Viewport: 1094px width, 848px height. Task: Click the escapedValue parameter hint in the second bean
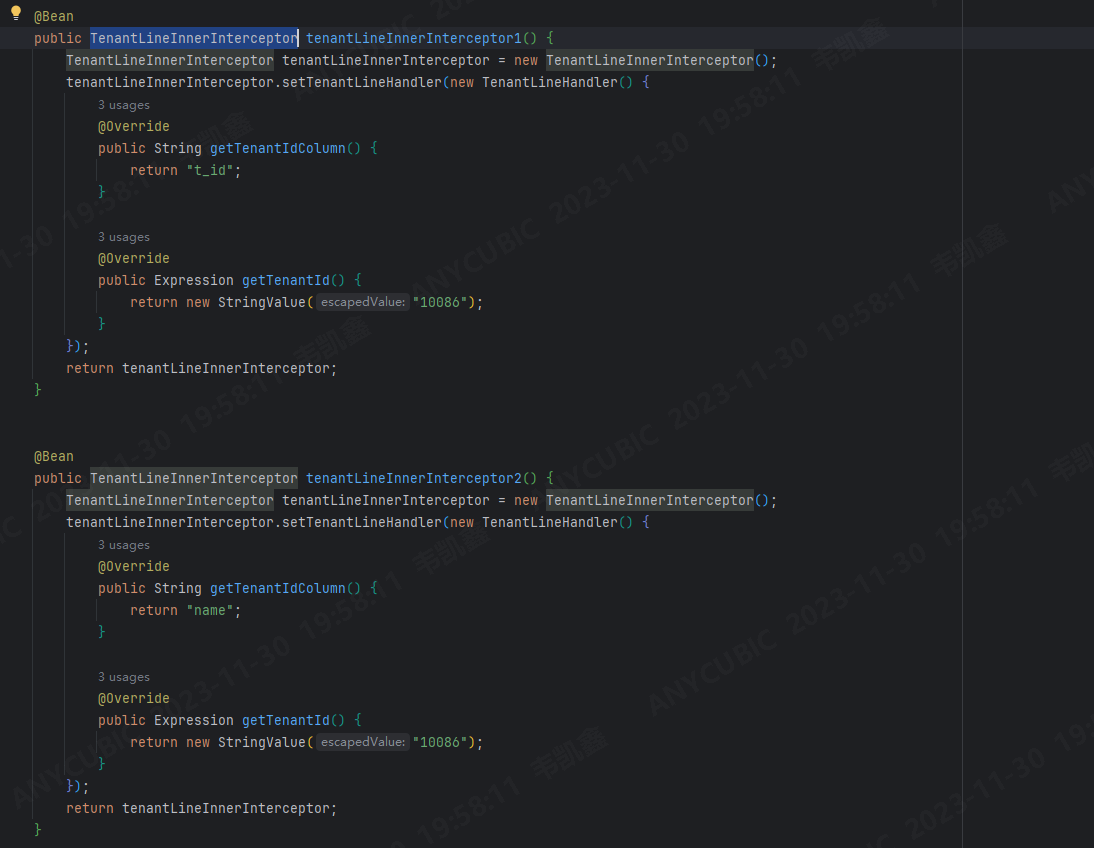coord(363,742)
